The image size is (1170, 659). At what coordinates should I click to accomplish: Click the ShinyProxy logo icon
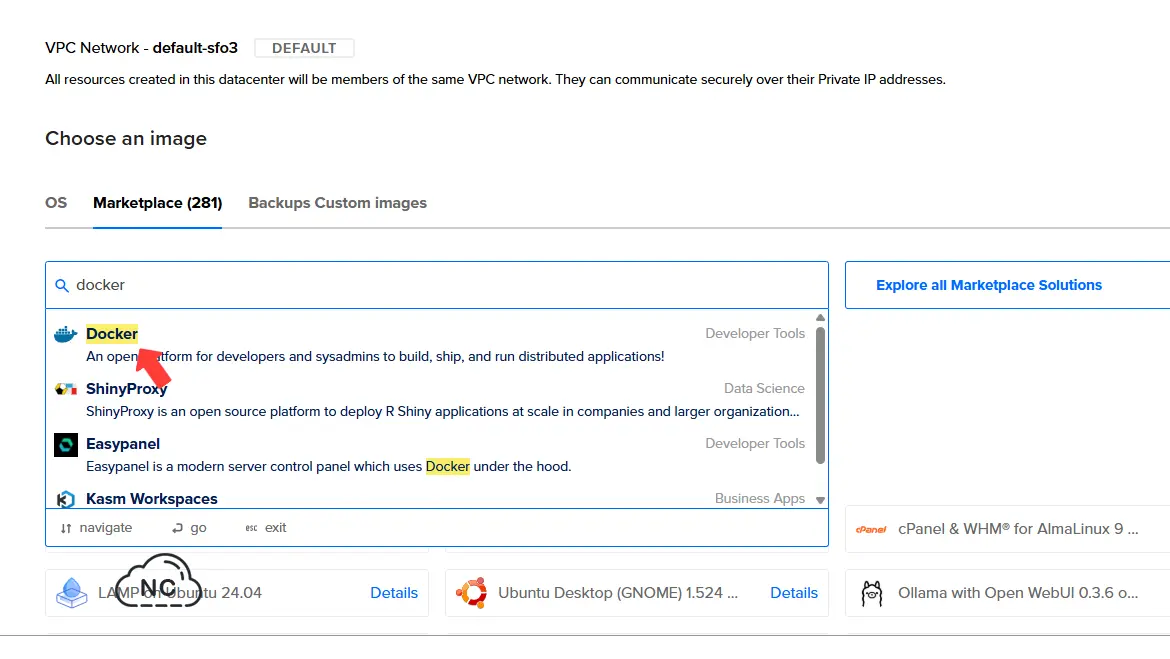point(66,389)
